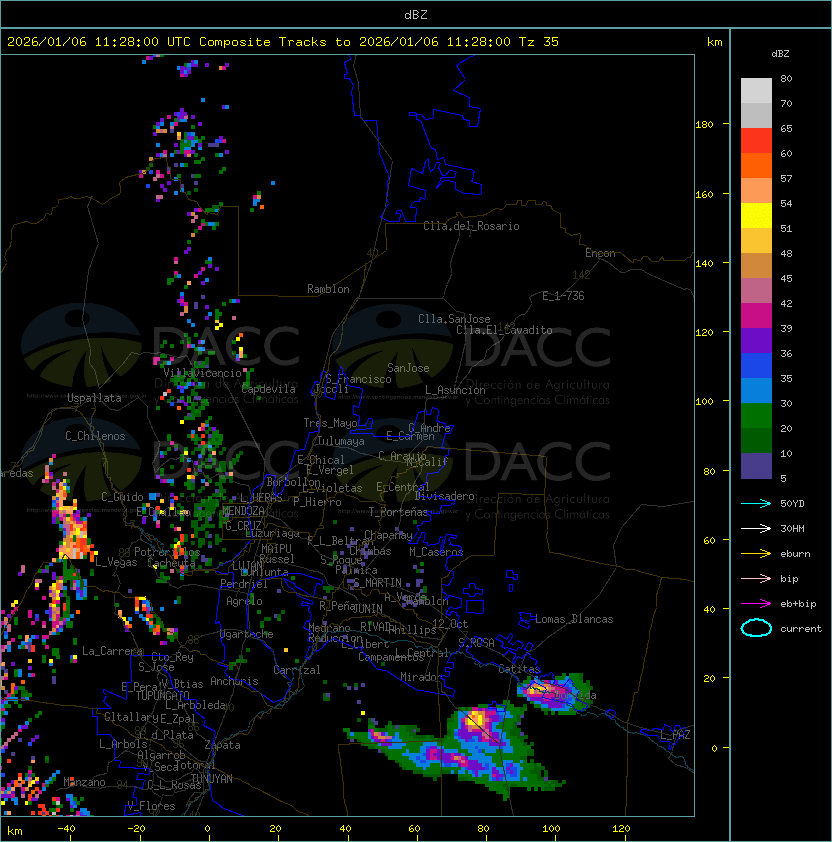Click the 'VillaVicencio' map label
Image resolution: width=832 pixels, height=842 pixels.
202,373
